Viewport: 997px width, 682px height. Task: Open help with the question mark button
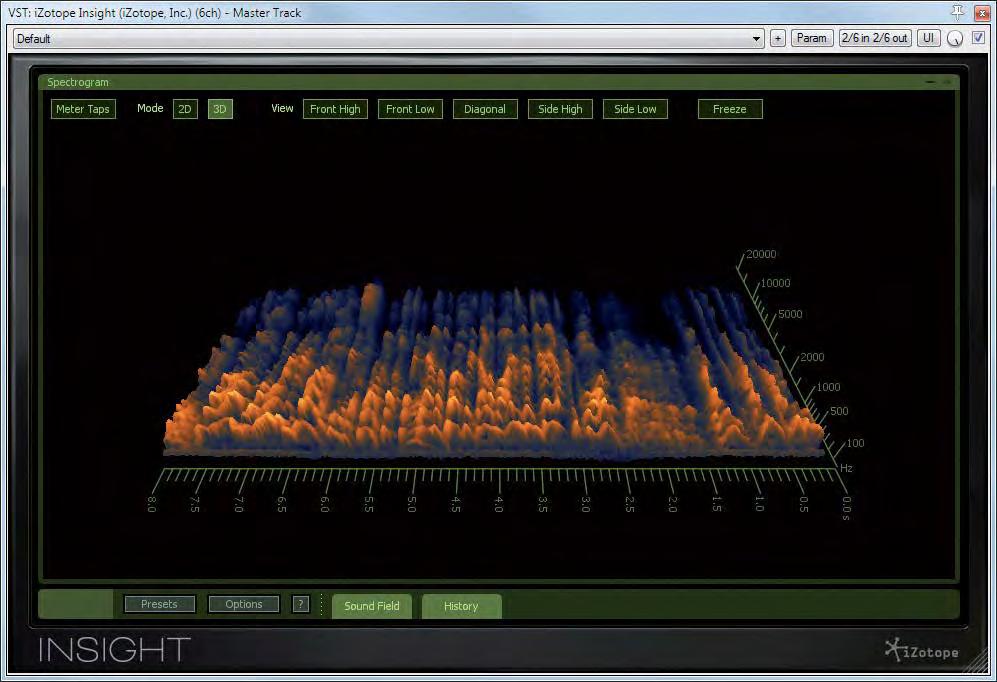[x=301, y=604]
